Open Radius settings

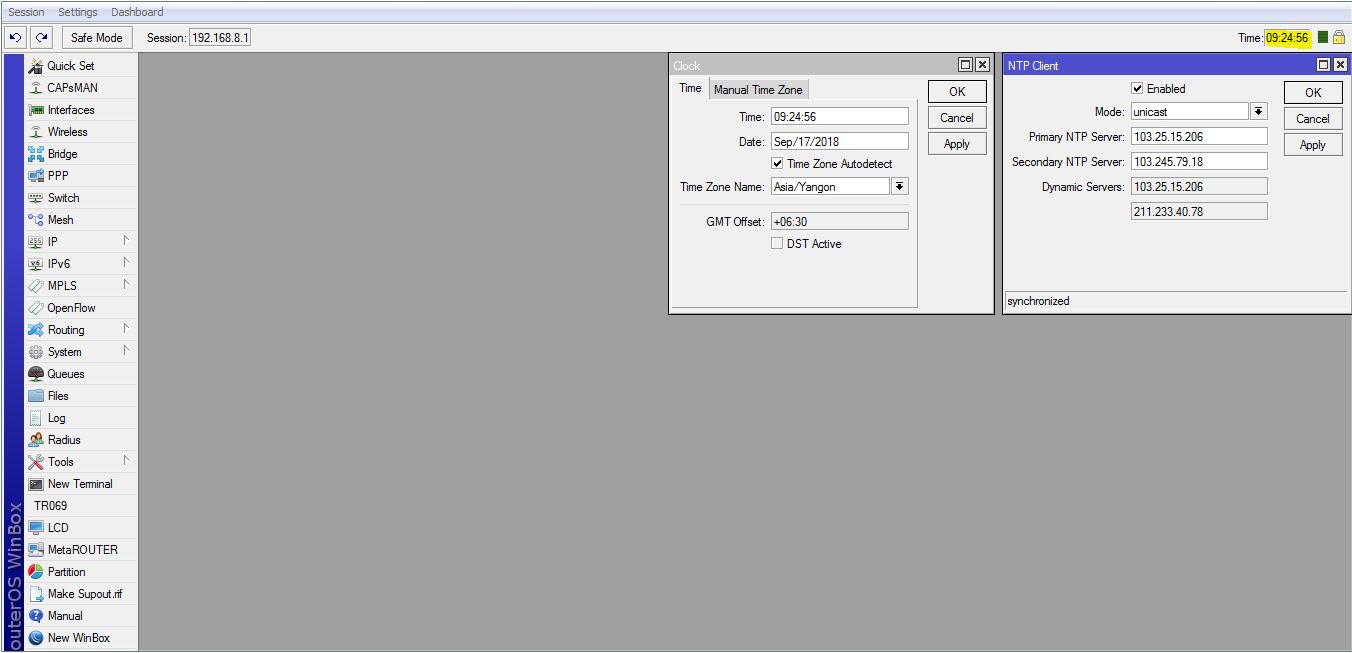pyautogui.click(x=81, y=440)
